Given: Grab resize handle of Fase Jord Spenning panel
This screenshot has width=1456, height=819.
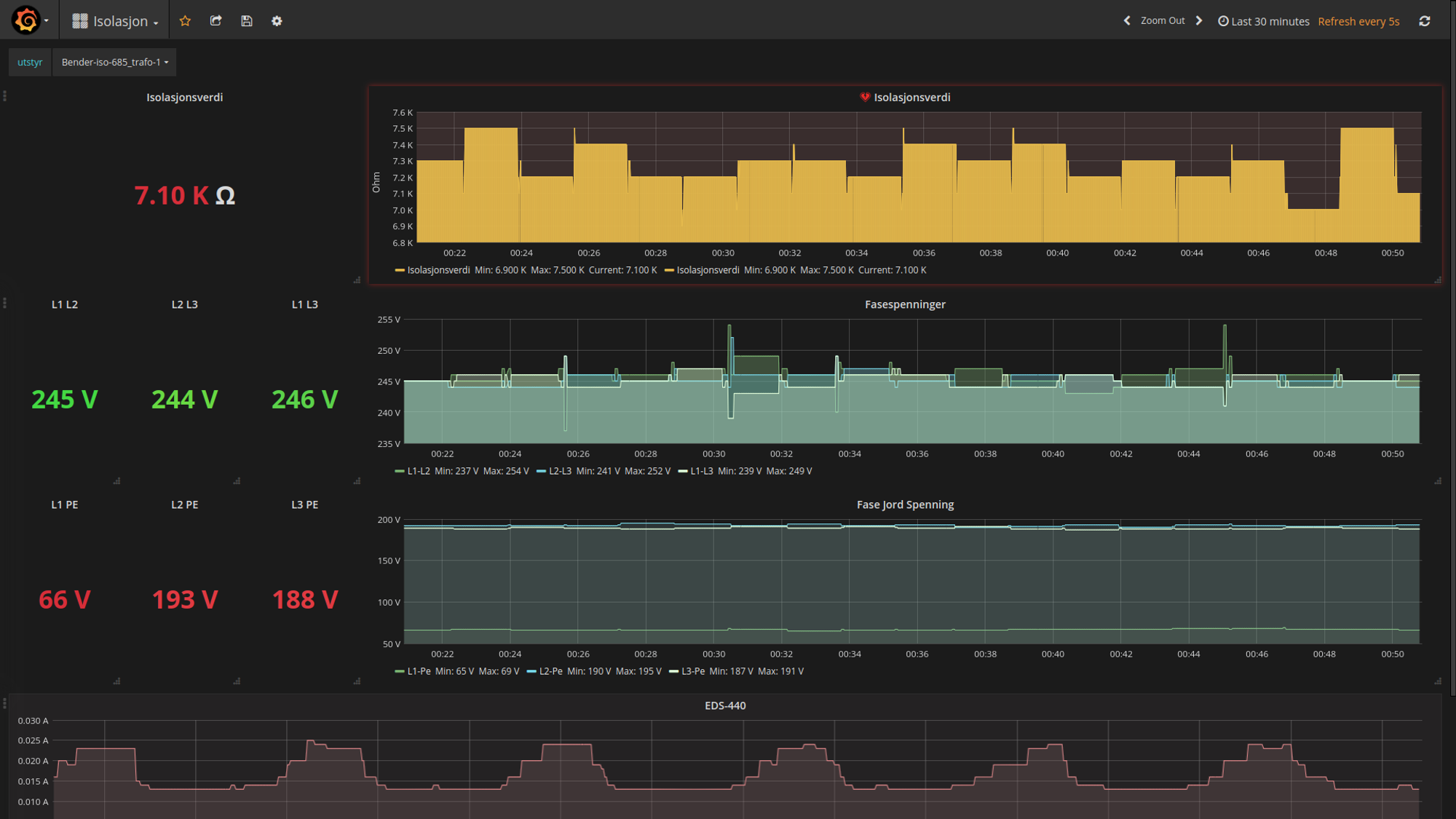Looking at the screenshot, I should (1438, 681).
